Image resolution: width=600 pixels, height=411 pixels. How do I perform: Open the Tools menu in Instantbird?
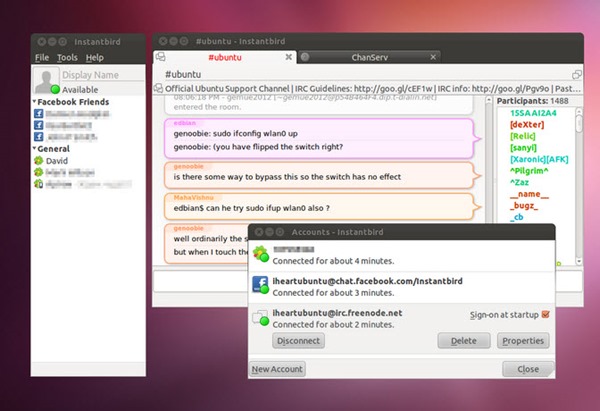(x=67, y=58)
